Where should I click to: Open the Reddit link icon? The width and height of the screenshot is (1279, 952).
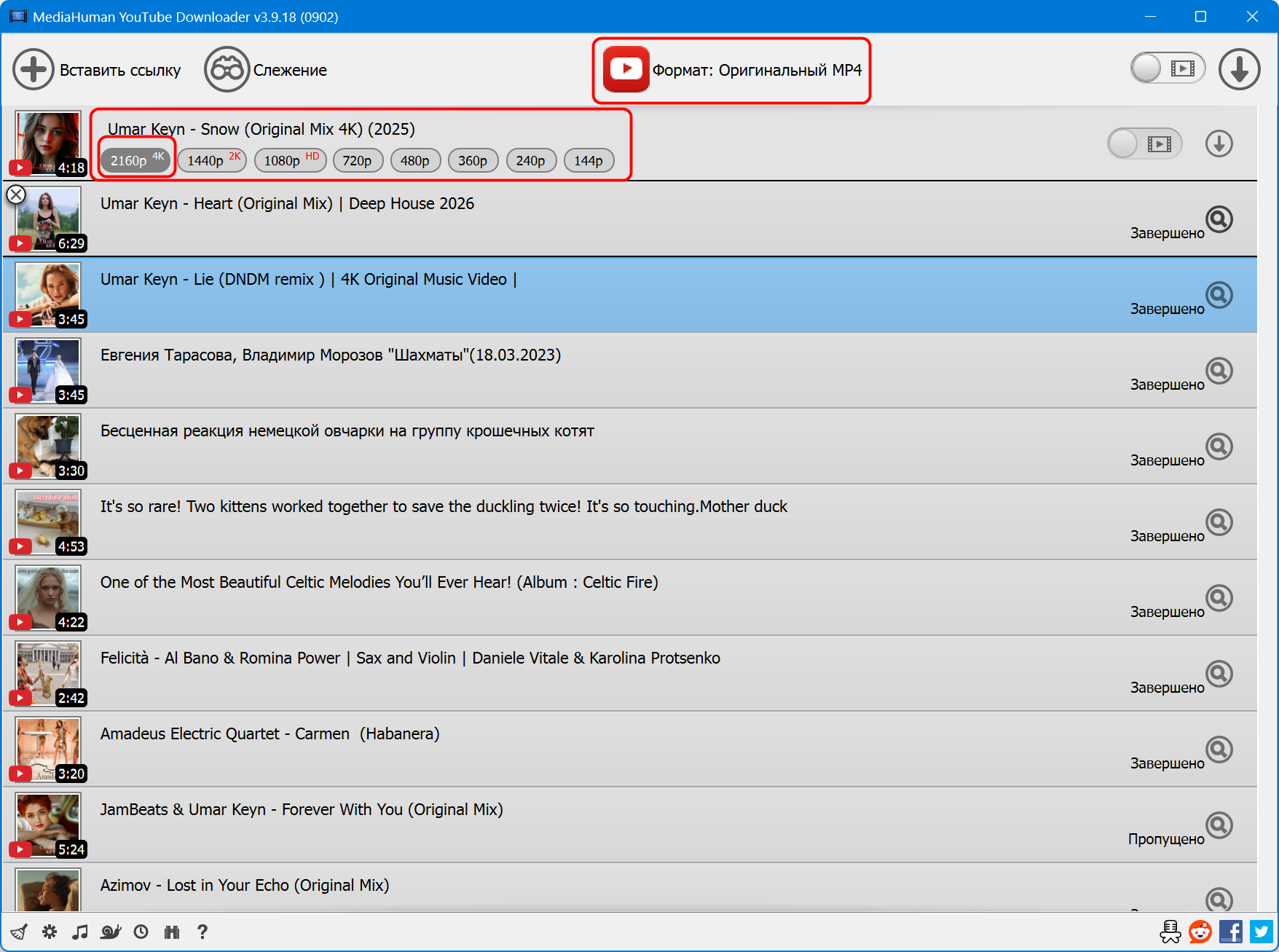1200,932
